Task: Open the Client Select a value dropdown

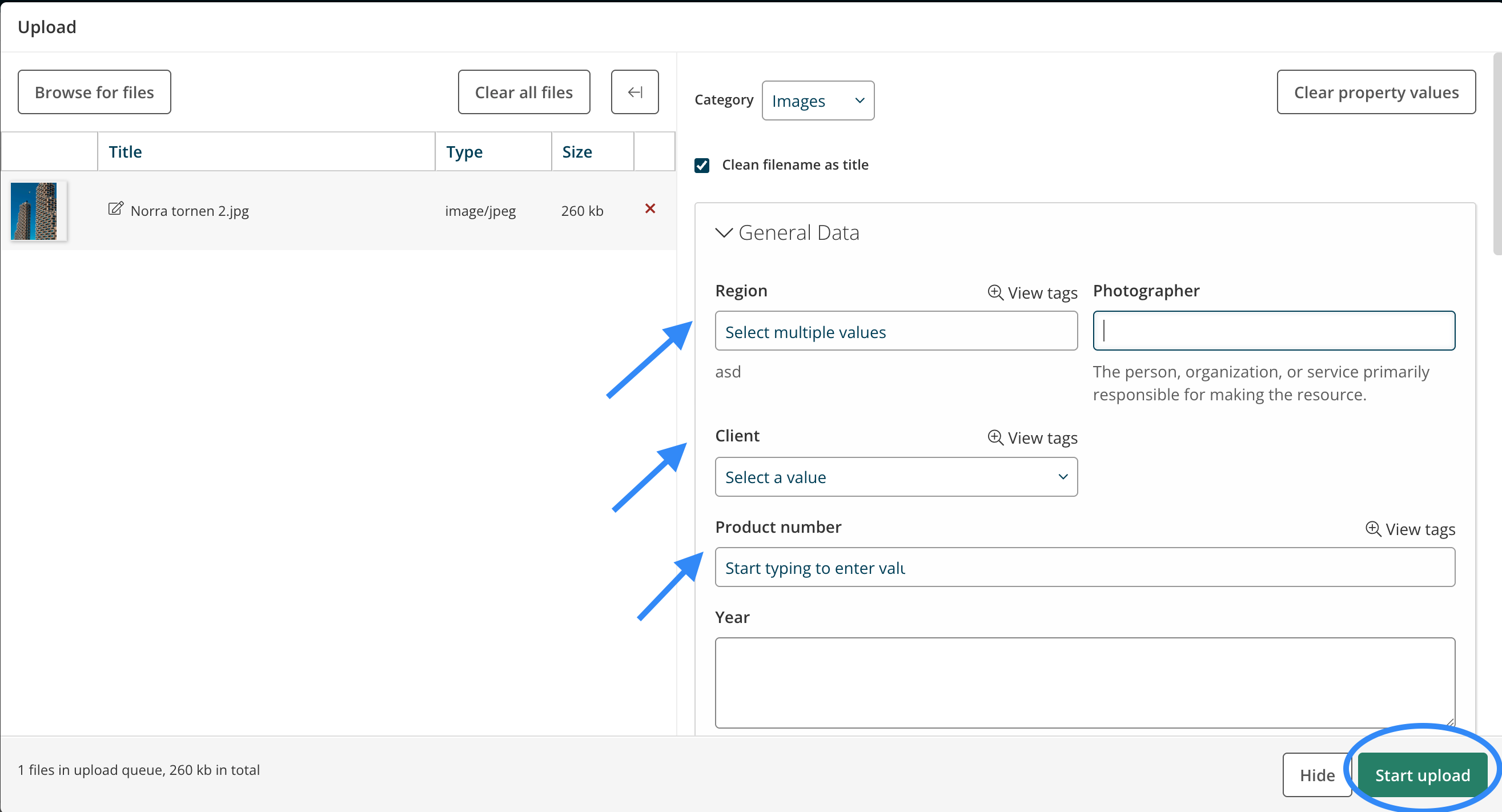Action: click(x=895, y=477)
